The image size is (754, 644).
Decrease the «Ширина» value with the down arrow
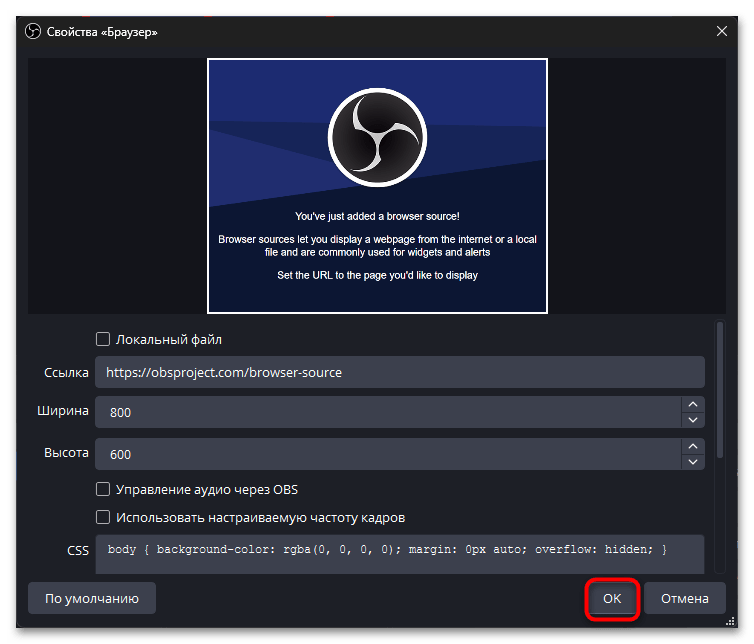[x=692, y=420]
